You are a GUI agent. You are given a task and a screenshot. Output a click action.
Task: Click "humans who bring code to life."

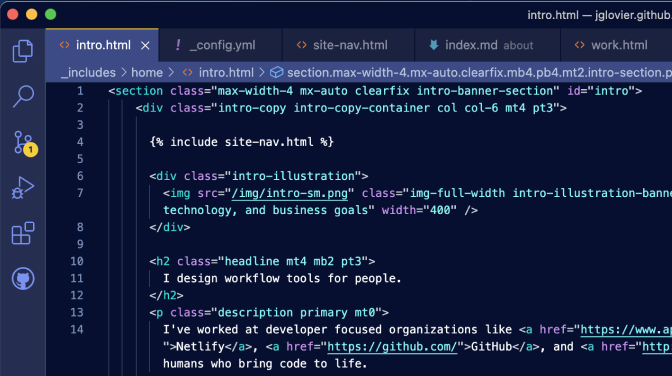265,364
